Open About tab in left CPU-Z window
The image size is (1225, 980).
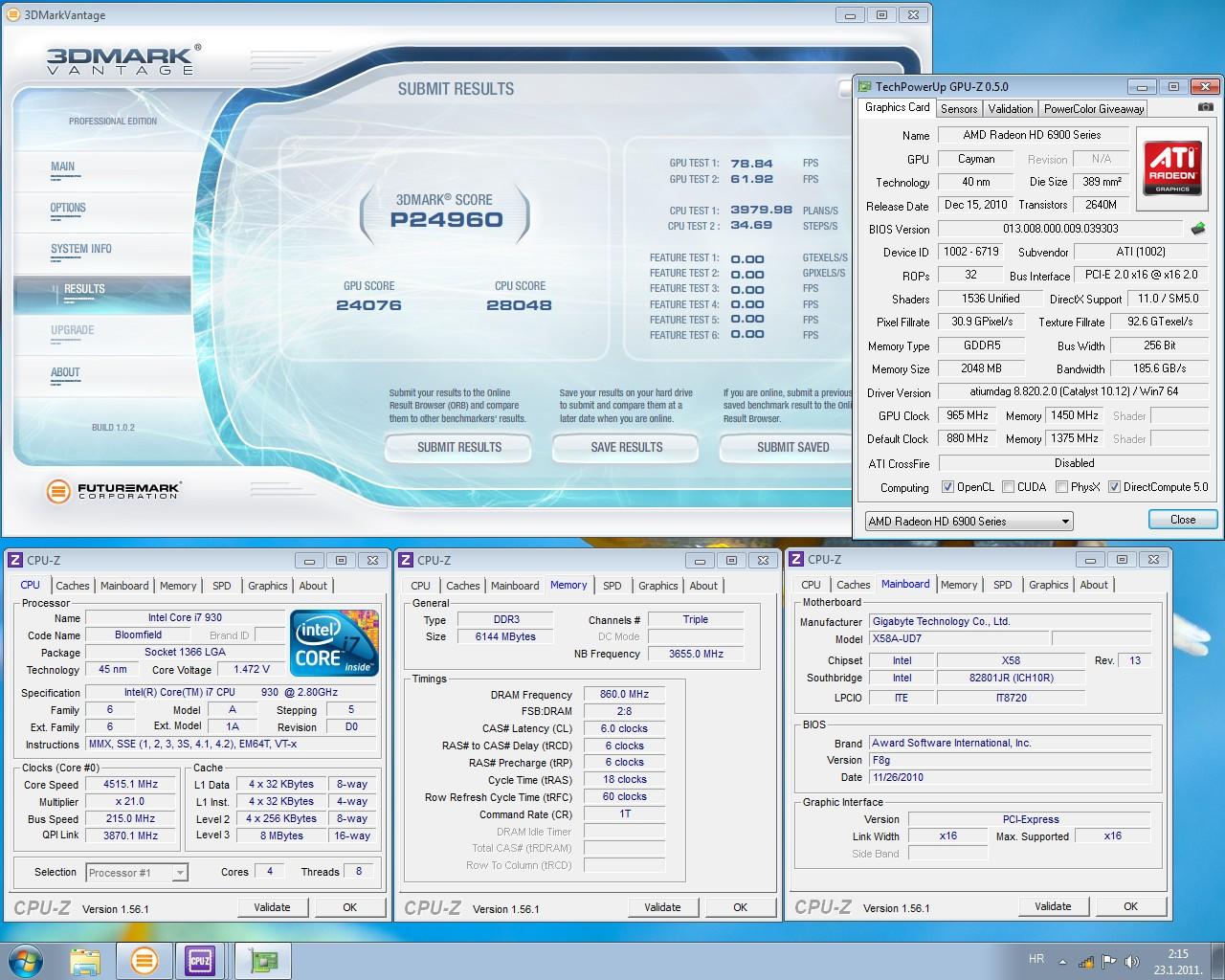pos(313,586)
